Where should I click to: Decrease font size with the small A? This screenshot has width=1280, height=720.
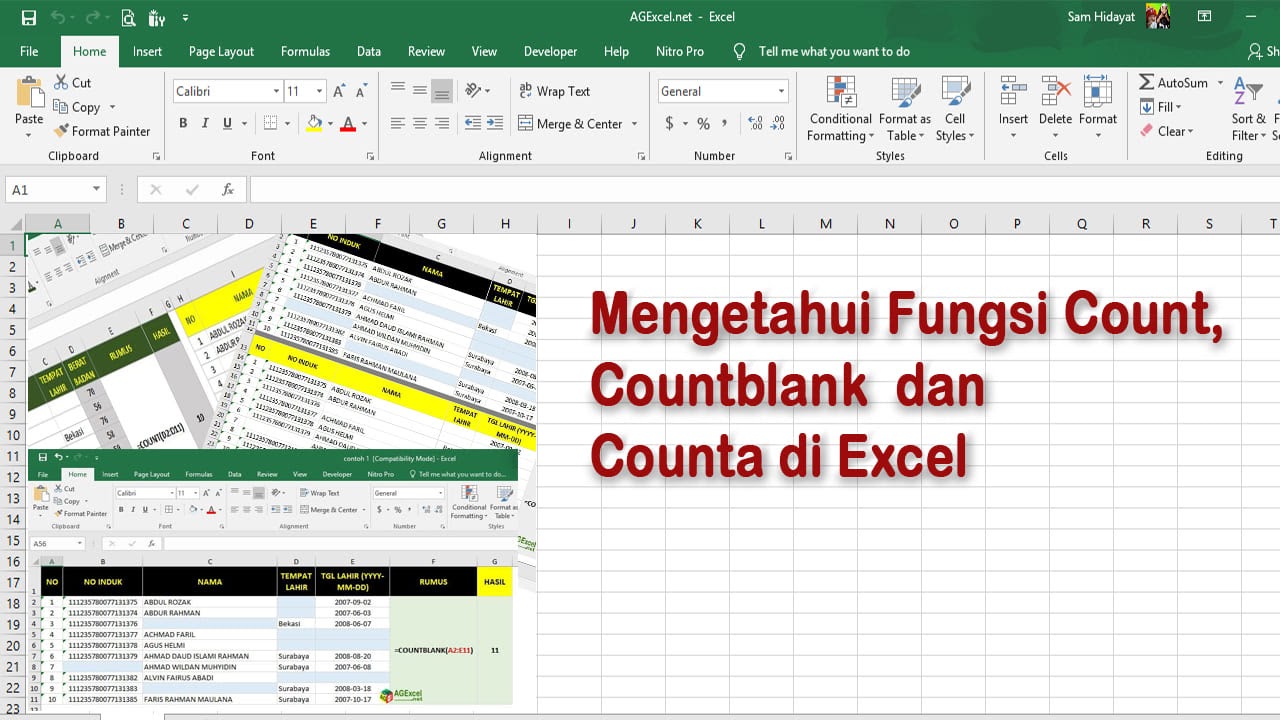tap(360, 91)
